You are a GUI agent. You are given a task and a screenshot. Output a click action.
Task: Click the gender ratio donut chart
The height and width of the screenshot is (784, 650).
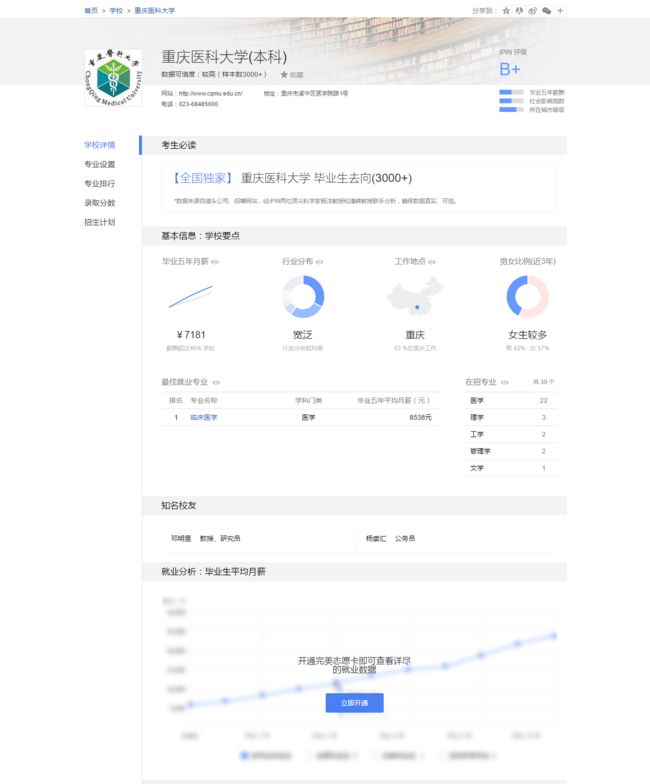(x=528, y=296)
